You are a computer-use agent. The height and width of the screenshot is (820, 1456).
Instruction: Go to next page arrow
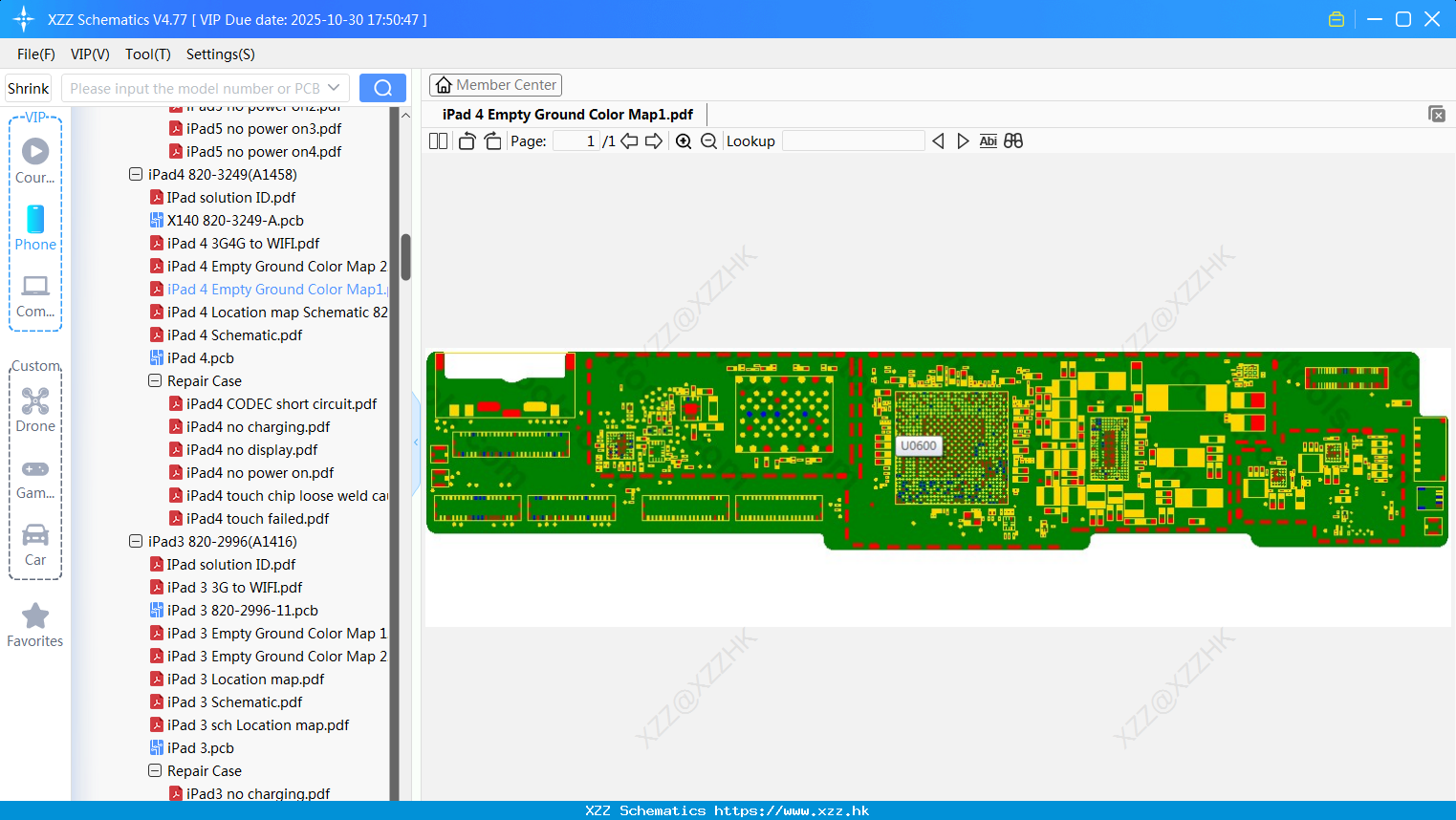(x=654, y=141)
